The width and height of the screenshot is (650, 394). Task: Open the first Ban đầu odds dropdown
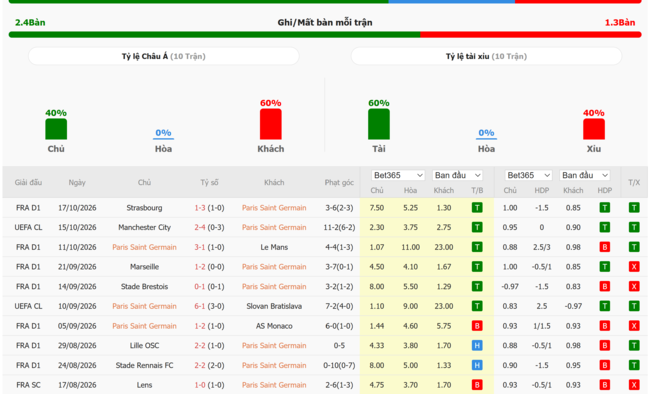pyautogui.click(x=458, y=175)
